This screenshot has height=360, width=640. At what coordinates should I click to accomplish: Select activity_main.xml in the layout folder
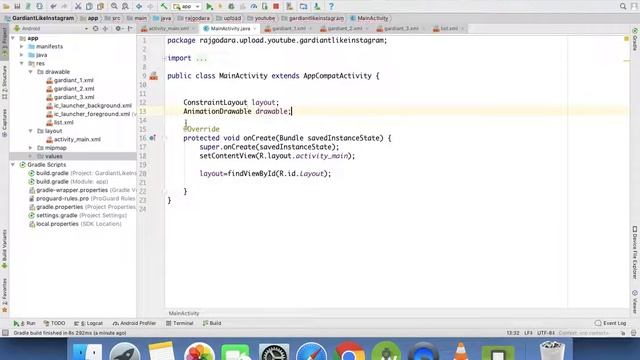[77, 139]
